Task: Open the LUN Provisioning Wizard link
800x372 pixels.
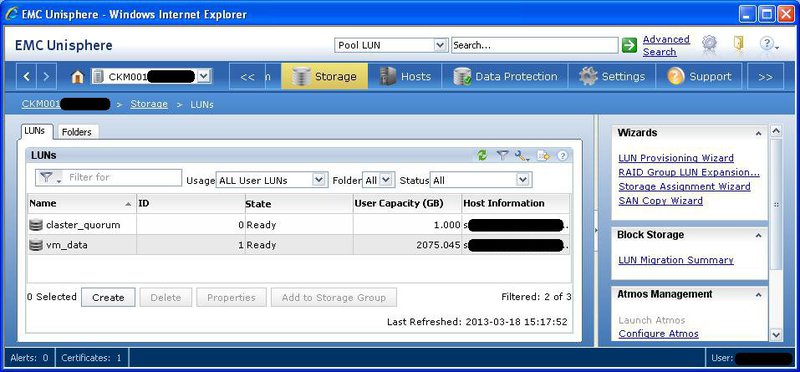Action: pyautogui.click(x=676, y=158)
